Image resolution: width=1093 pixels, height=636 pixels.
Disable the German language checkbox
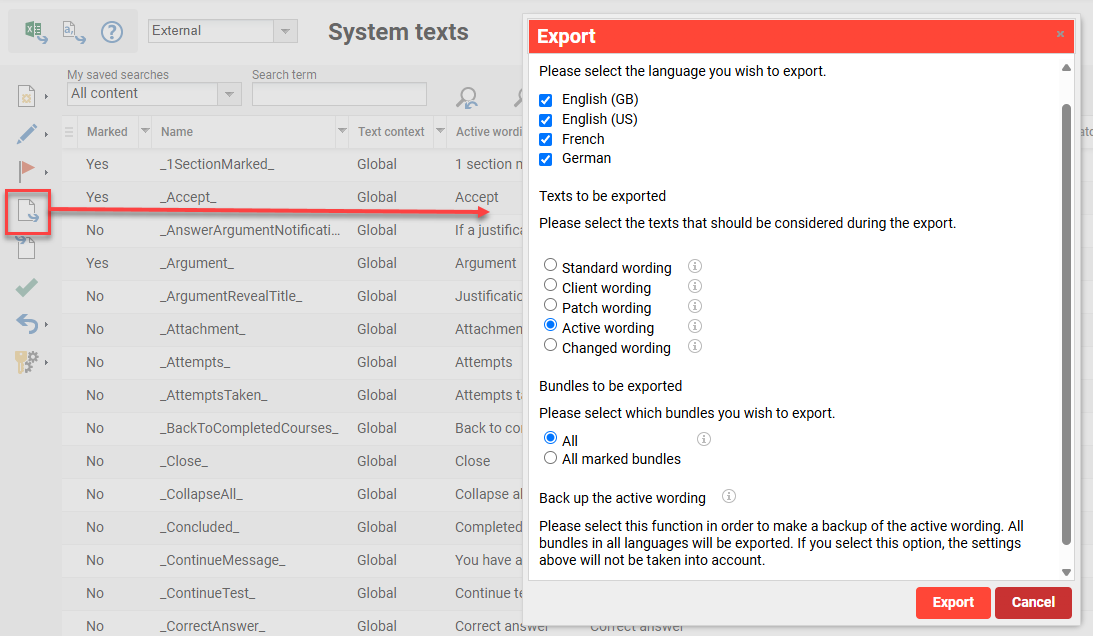pos(544,158)
